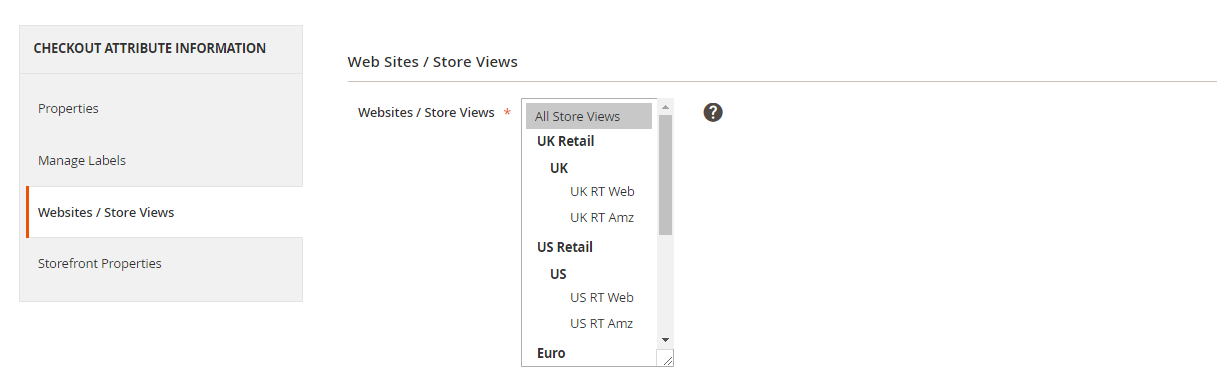Screen dimensions: 1222x371
Task: Open the Storefront Properties tab
Action: [x=161, y=264]
